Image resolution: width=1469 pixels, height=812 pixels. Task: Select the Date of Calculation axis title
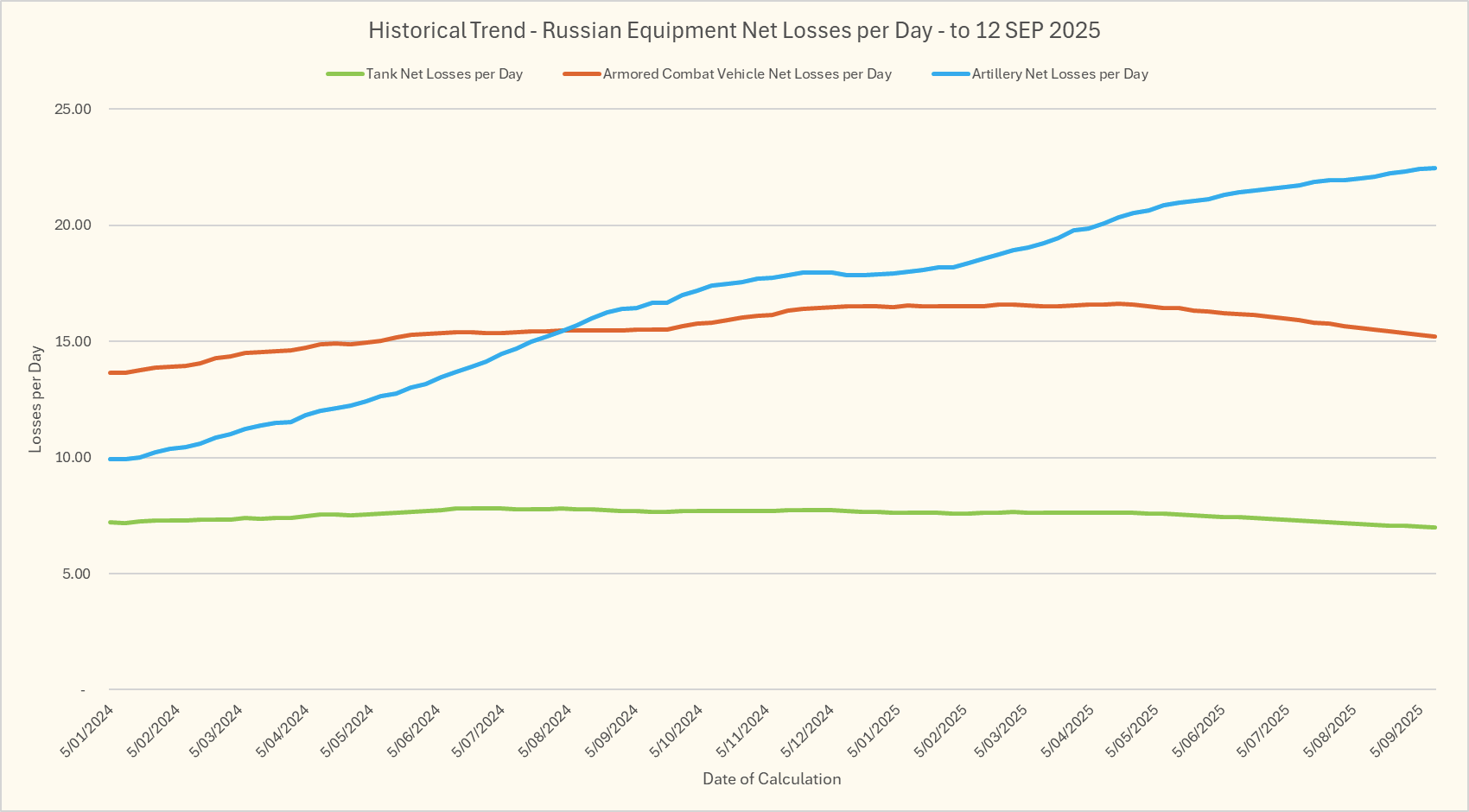tap(772, 779)
